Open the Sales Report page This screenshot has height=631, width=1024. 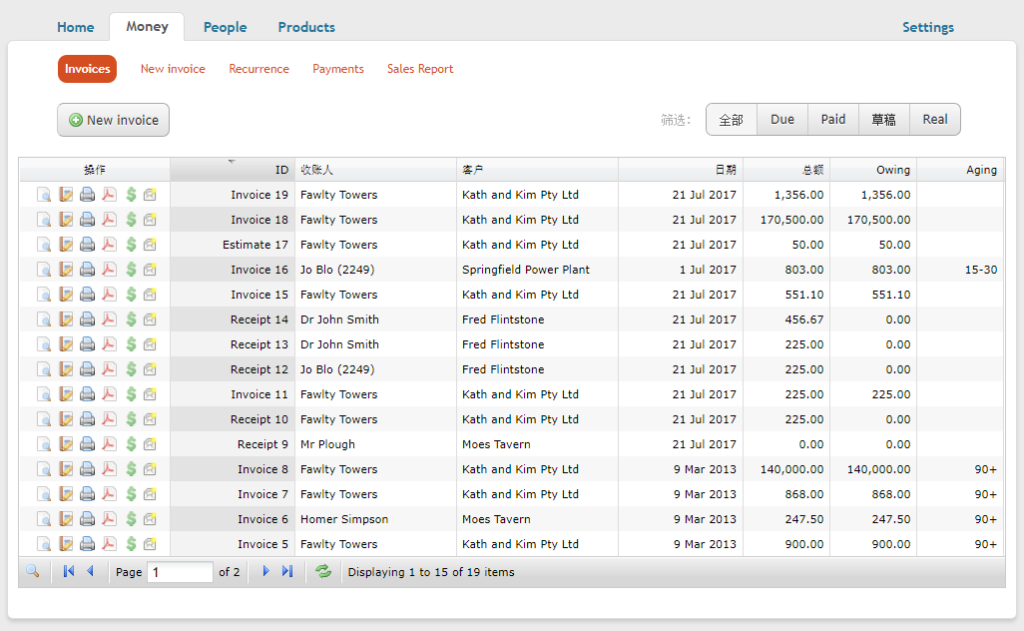[x=420, y=69]
